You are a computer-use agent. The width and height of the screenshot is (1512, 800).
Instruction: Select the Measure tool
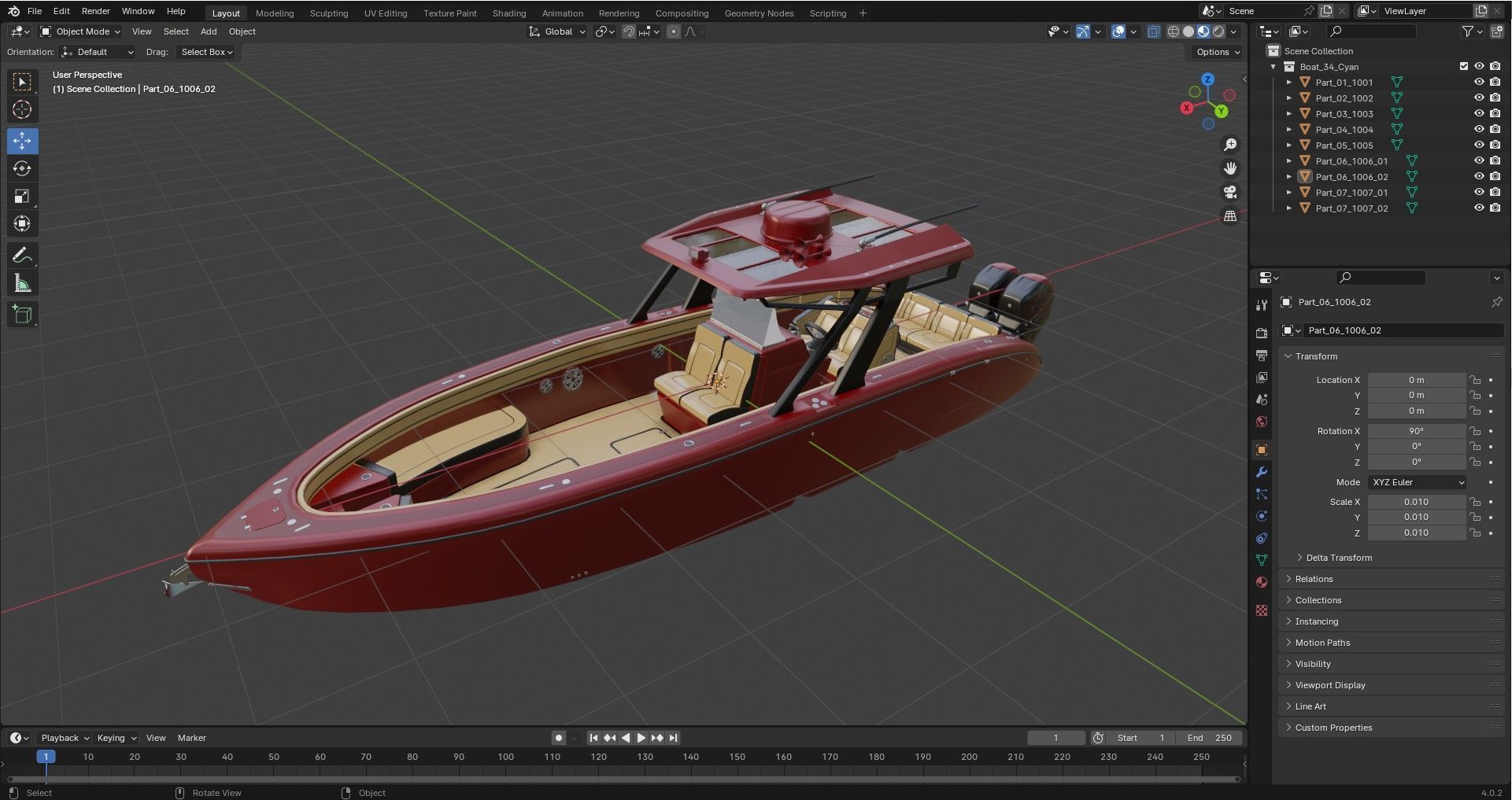[22, 283]
